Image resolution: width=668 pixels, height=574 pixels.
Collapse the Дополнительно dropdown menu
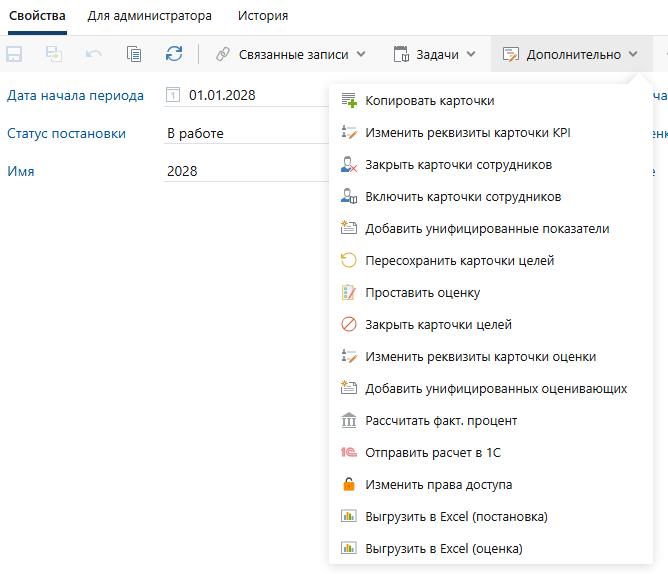tap(570, 54)
